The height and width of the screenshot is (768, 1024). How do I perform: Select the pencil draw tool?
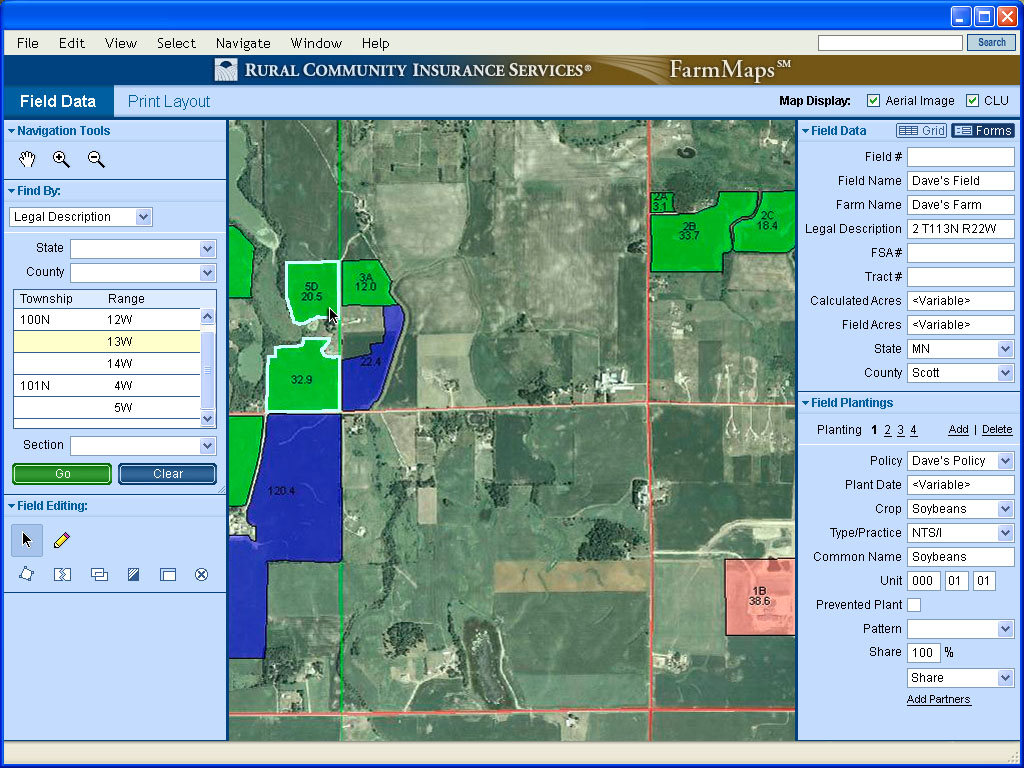61,540
